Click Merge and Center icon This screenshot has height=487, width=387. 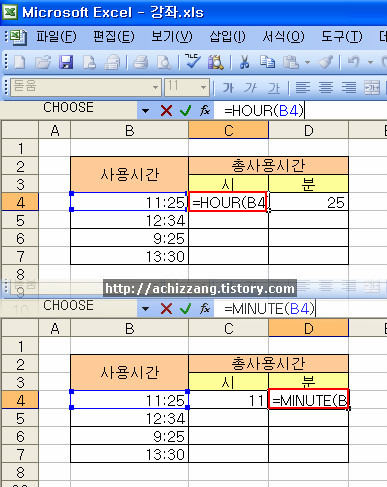[372, 88]
